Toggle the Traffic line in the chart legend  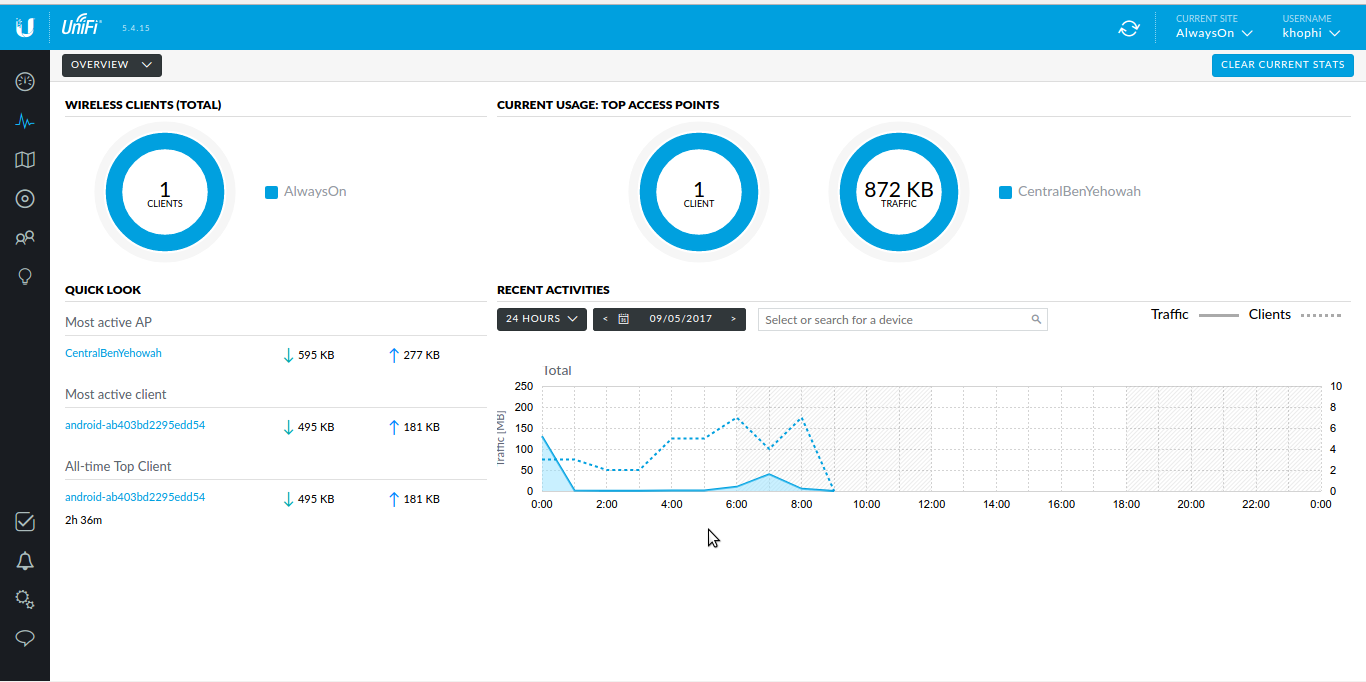click(x=1218, y=314)
